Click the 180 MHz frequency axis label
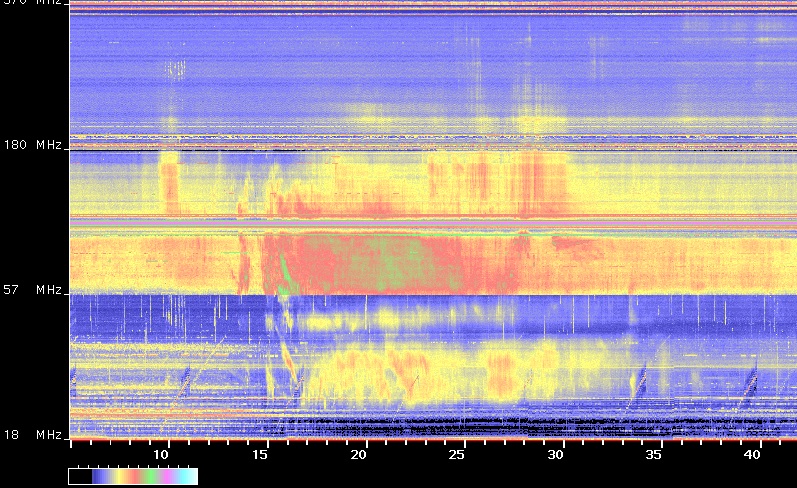The image size is (797, 488). point(35,145)
